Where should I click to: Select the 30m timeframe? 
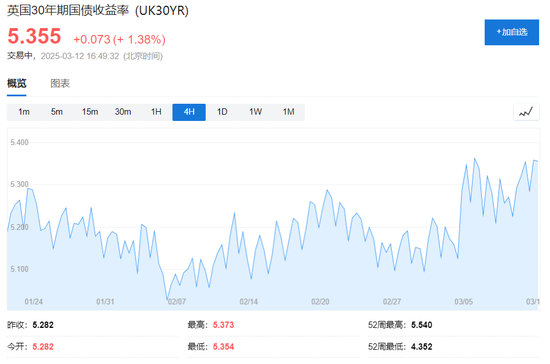pyautogui.click(x=123, y=112)
